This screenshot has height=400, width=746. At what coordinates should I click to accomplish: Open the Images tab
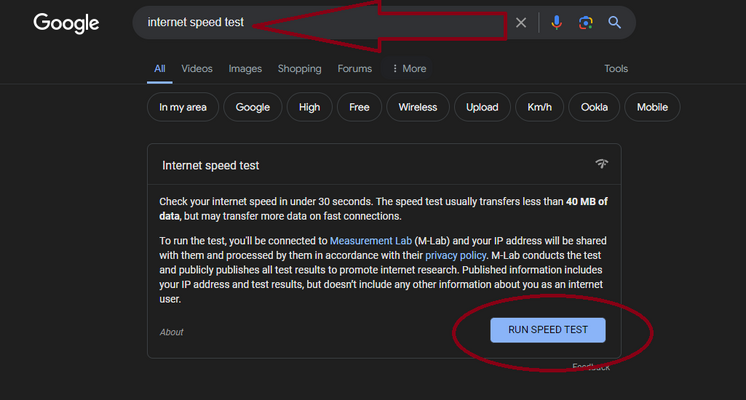pos(245,68)
